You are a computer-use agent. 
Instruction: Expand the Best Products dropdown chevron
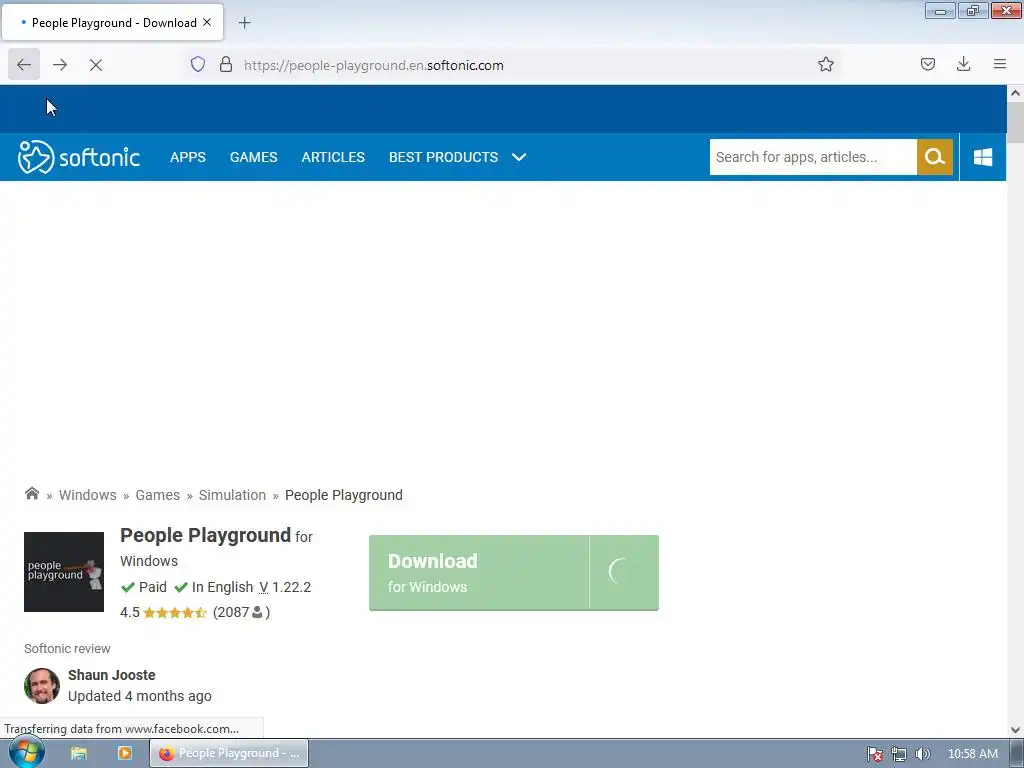(519, 157)
